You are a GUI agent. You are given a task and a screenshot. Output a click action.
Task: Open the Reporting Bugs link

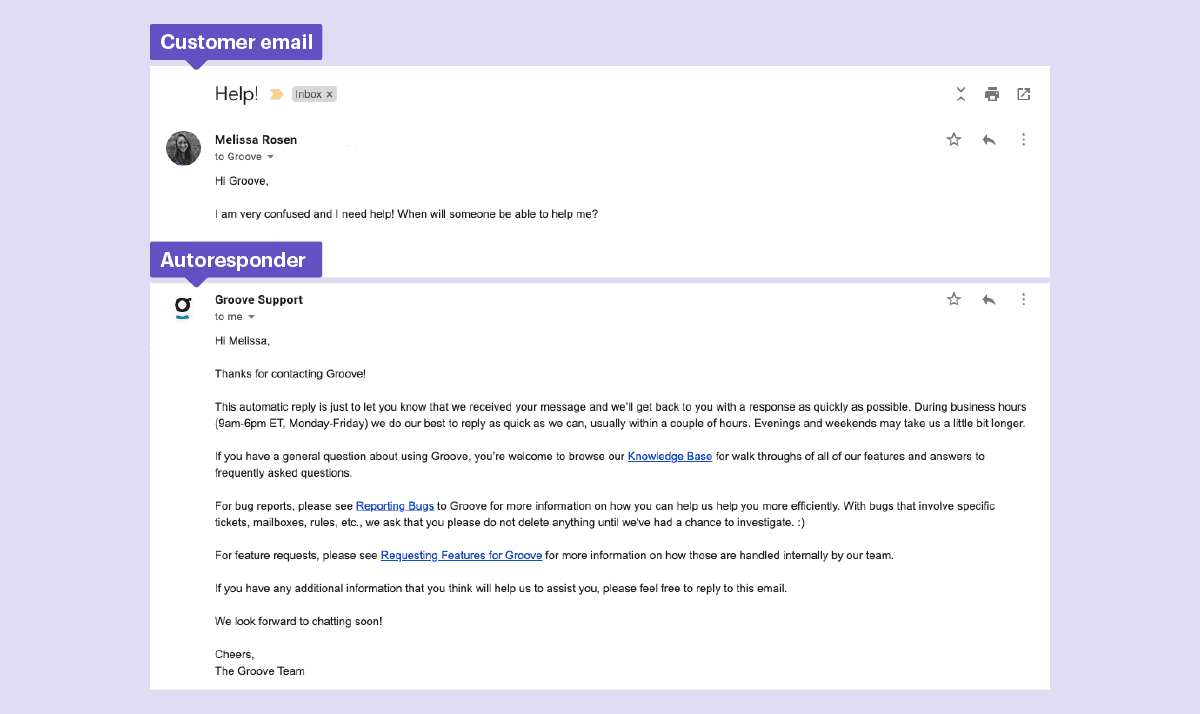pos(395,506)
